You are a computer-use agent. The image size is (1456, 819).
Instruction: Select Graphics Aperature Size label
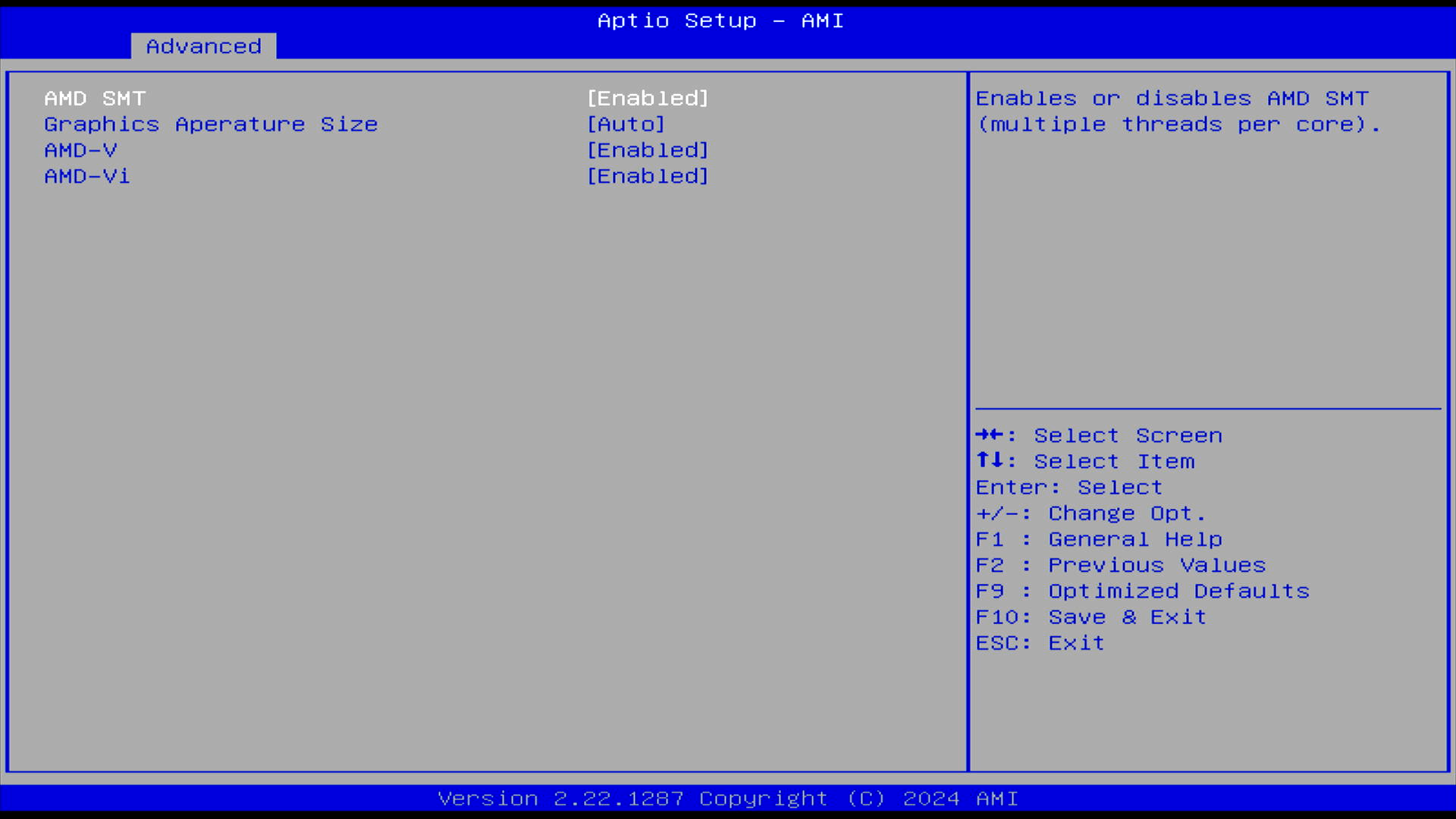point(211,124)
